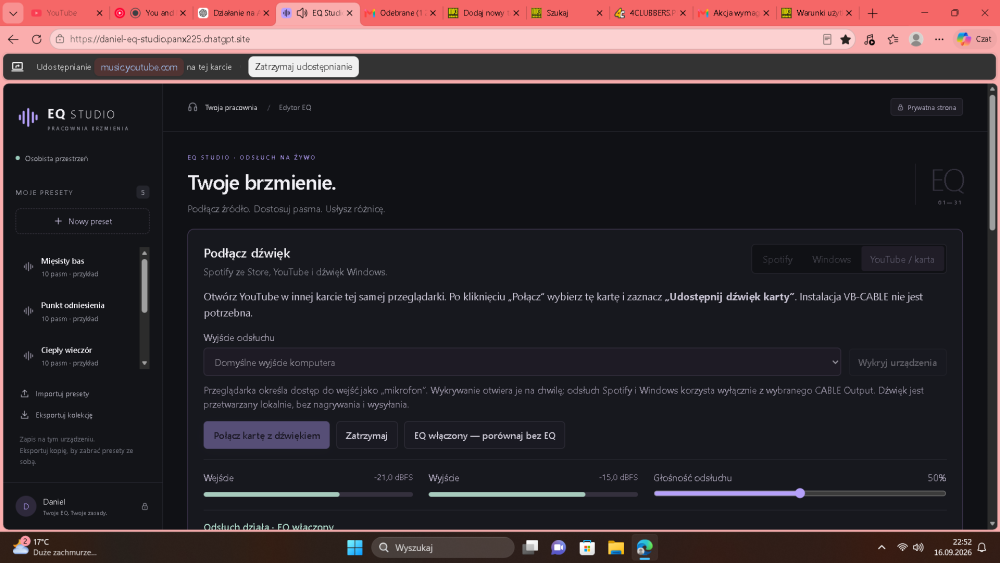Click Połącz kartę z dźwiękiem button

(x=267, y=435)
